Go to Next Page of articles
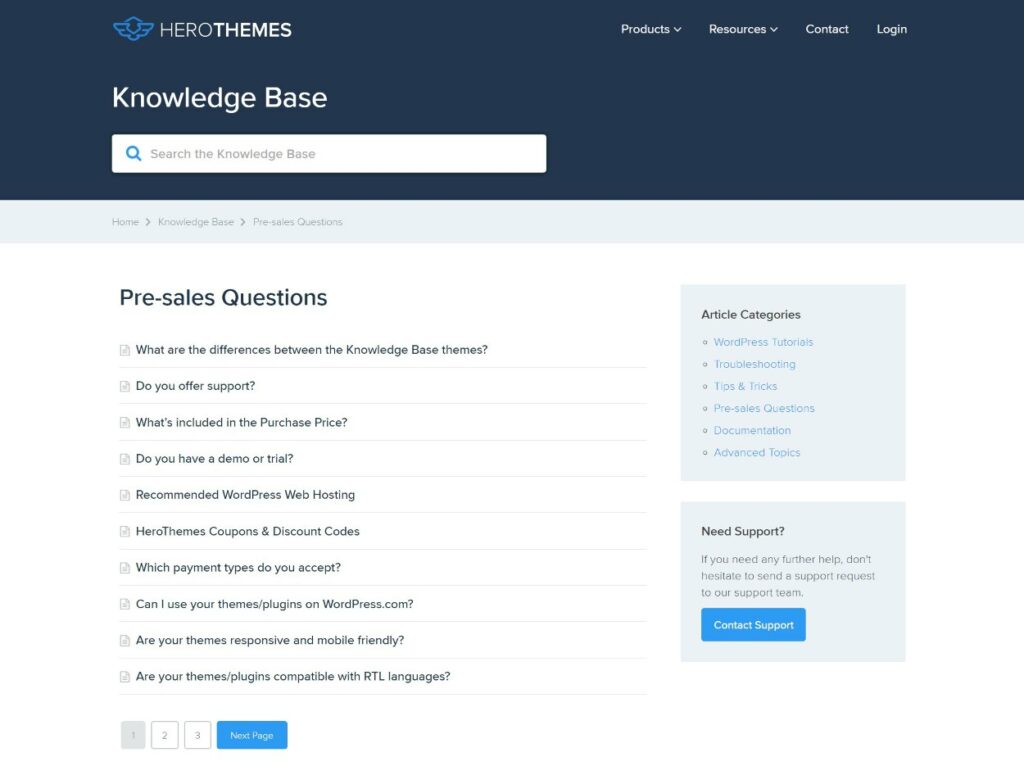Screen dimensions: 1024x766 pos(251,734)
